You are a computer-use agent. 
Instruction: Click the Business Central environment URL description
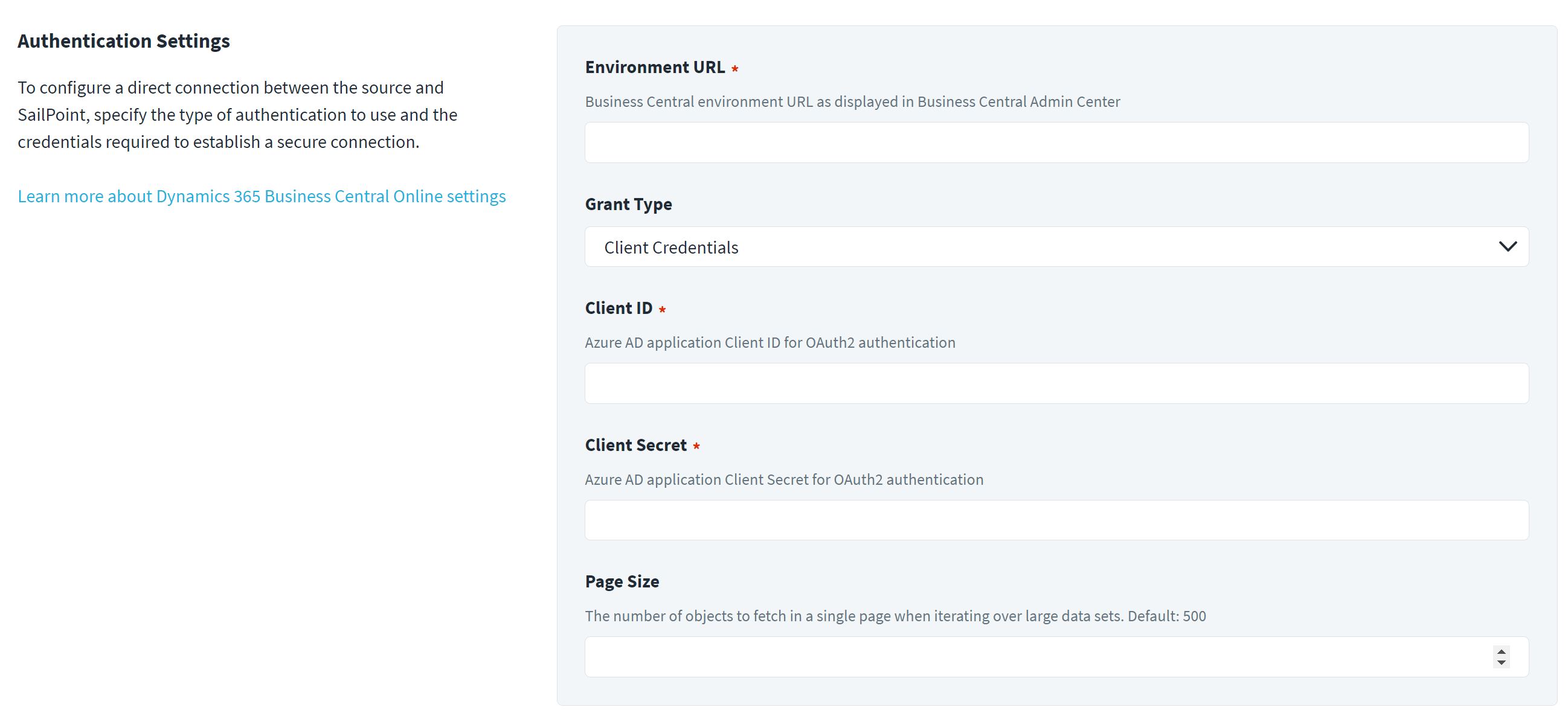[x=852, y=101]
